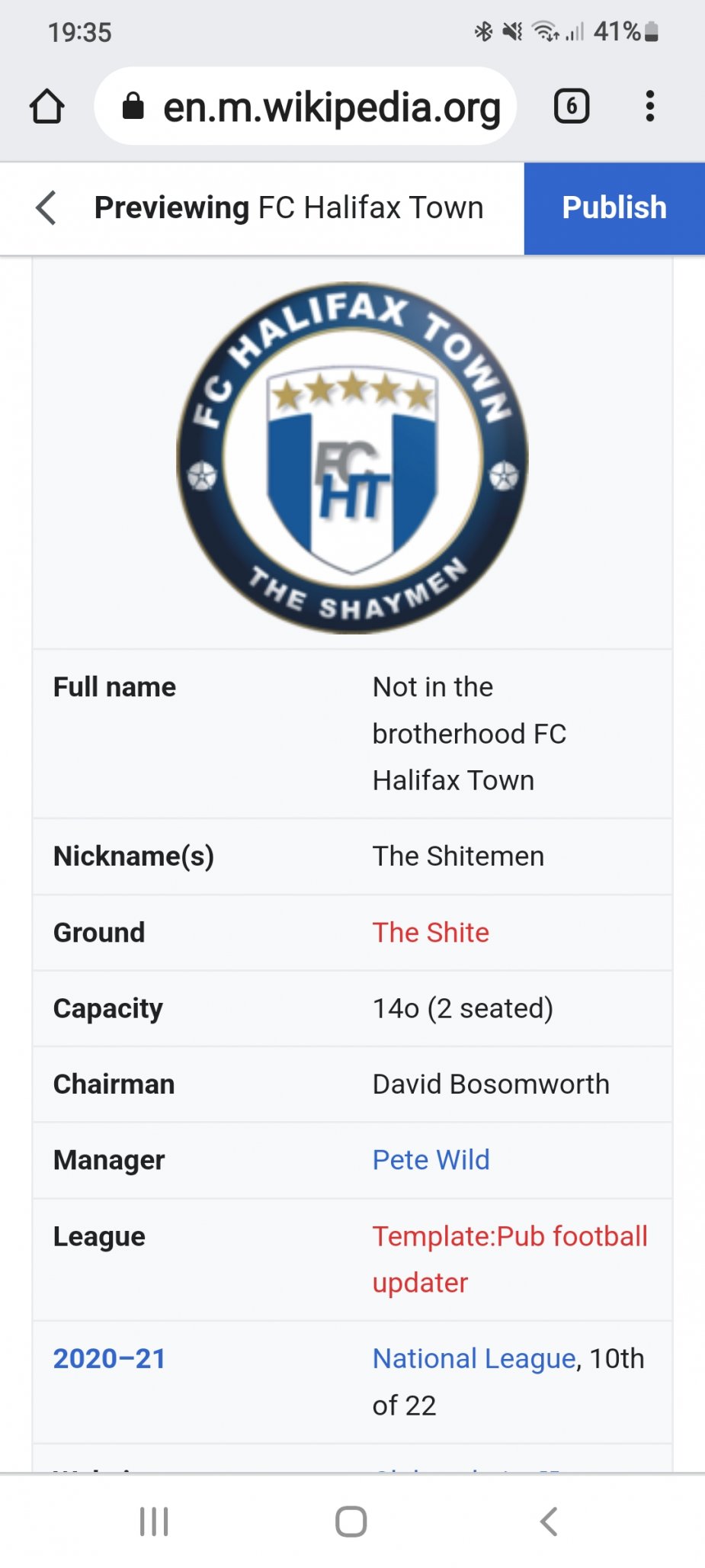Open the FC Halifax Town crest image
This screenshot has height=1568, width=705.
(x=353, y=458)
